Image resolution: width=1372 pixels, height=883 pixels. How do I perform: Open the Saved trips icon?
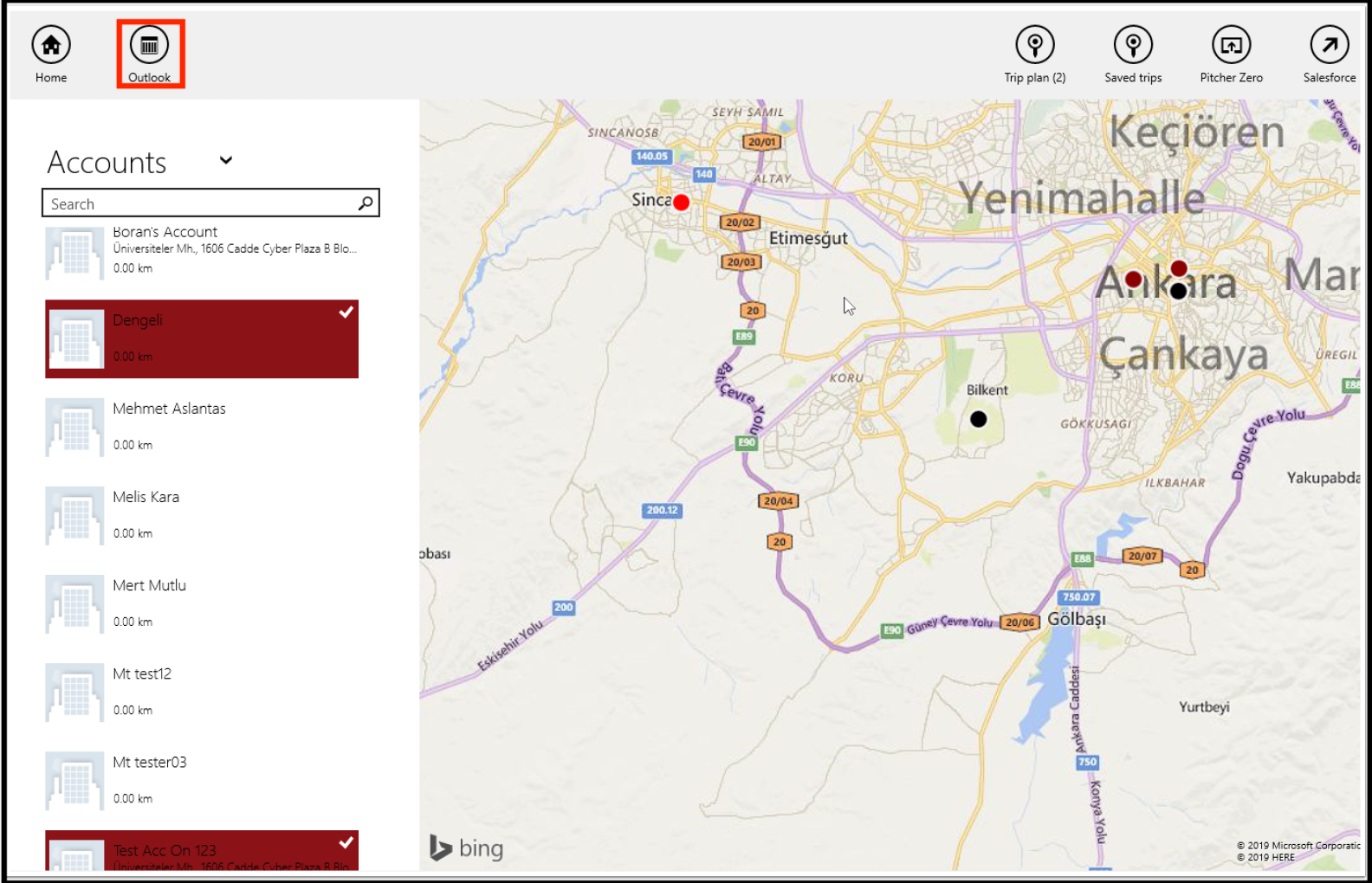(1133, 45)
